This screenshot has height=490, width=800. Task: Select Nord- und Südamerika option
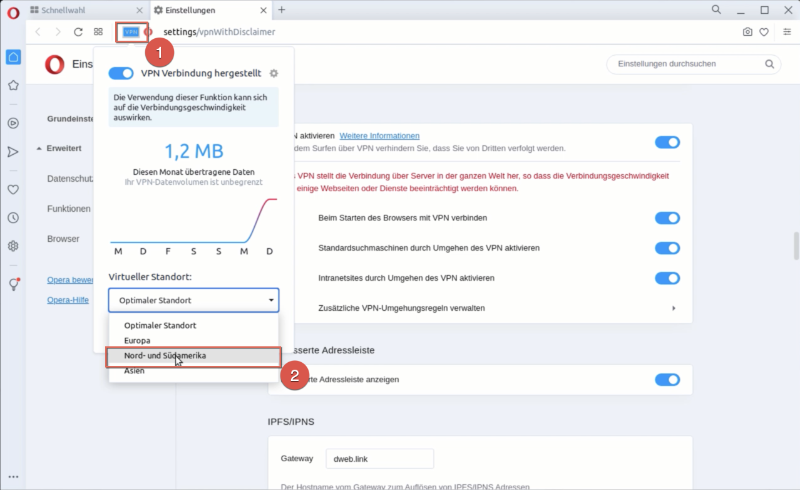point(193,356)
